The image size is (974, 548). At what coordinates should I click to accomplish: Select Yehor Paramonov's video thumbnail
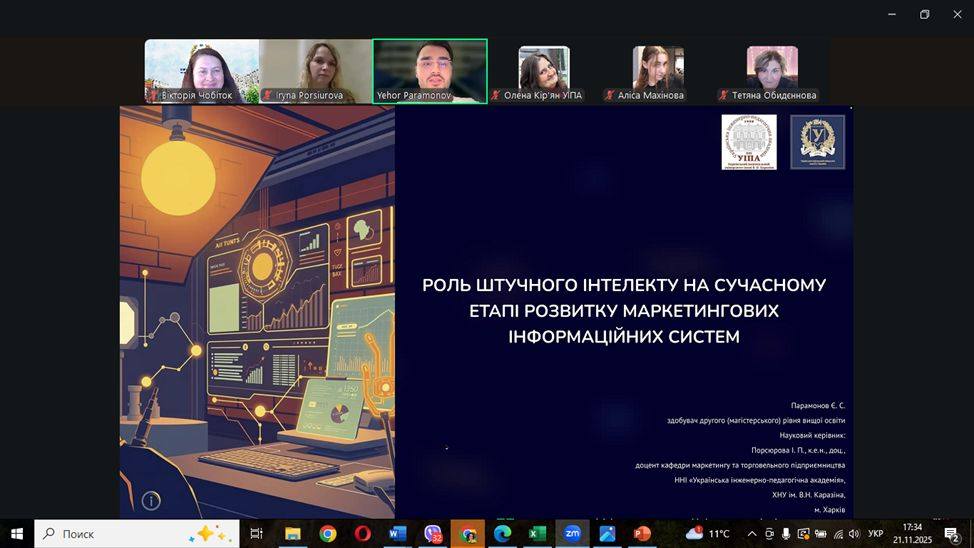coord(429,71)
